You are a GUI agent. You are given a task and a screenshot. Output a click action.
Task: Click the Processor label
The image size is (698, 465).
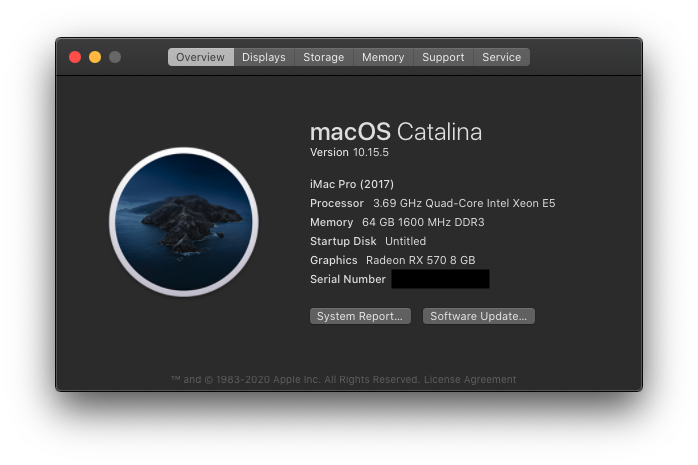[x=337, y=203]
